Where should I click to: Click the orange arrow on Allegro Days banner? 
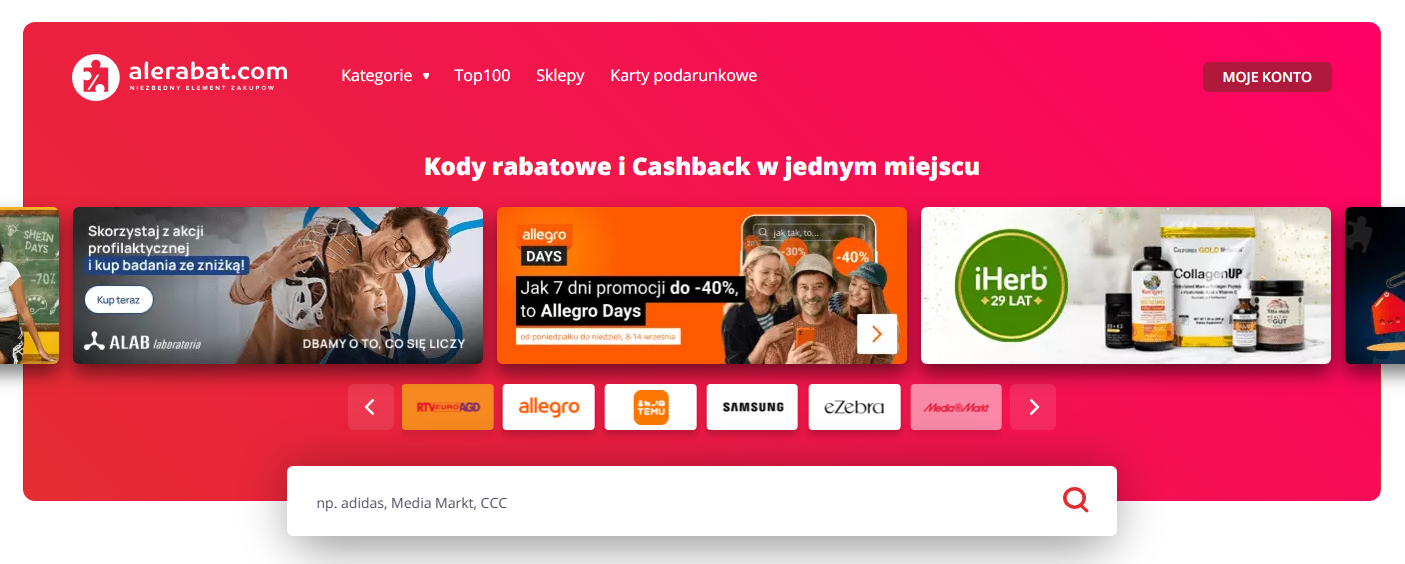[877, 334]
